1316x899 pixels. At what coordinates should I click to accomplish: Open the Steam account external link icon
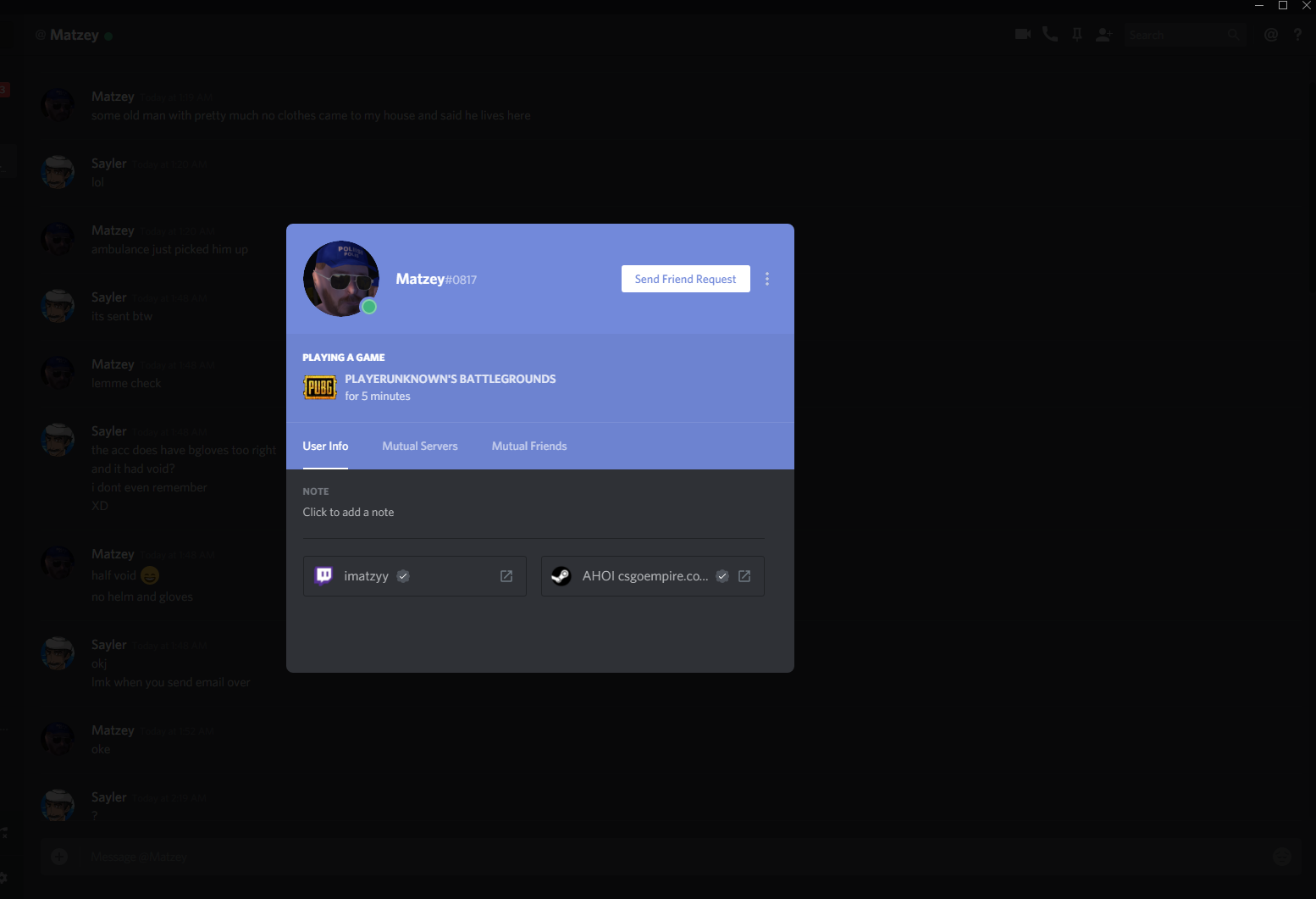click(x=744, y=576)
